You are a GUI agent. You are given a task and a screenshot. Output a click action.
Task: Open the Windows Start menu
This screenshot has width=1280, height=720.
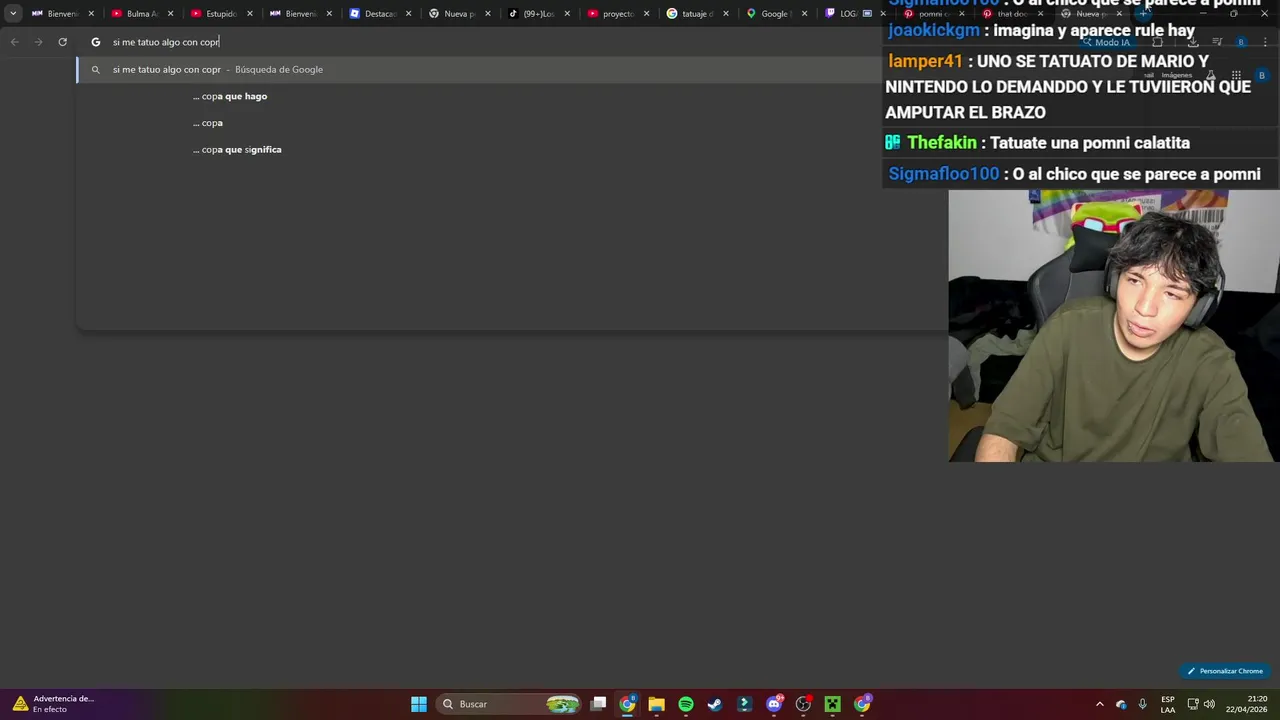click(419, 704)
